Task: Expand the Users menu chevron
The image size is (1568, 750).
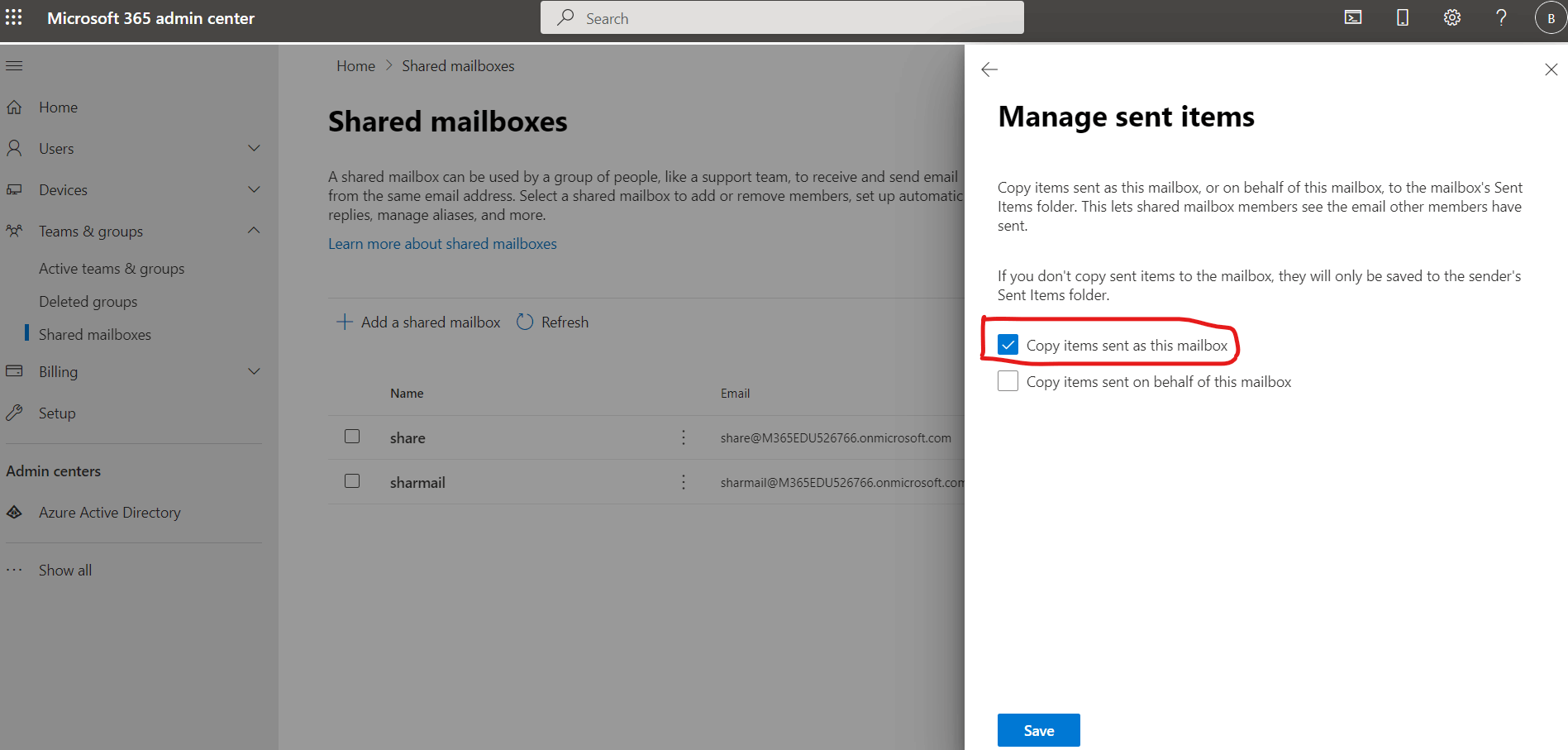Action: coord(254,148)
